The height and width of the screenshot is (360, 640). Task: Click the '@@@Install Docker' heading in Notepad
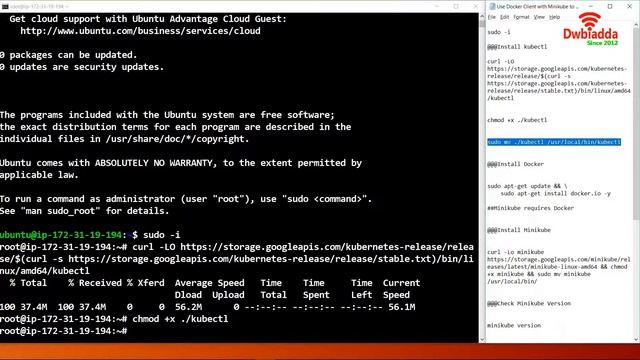[x=515, y=164]
